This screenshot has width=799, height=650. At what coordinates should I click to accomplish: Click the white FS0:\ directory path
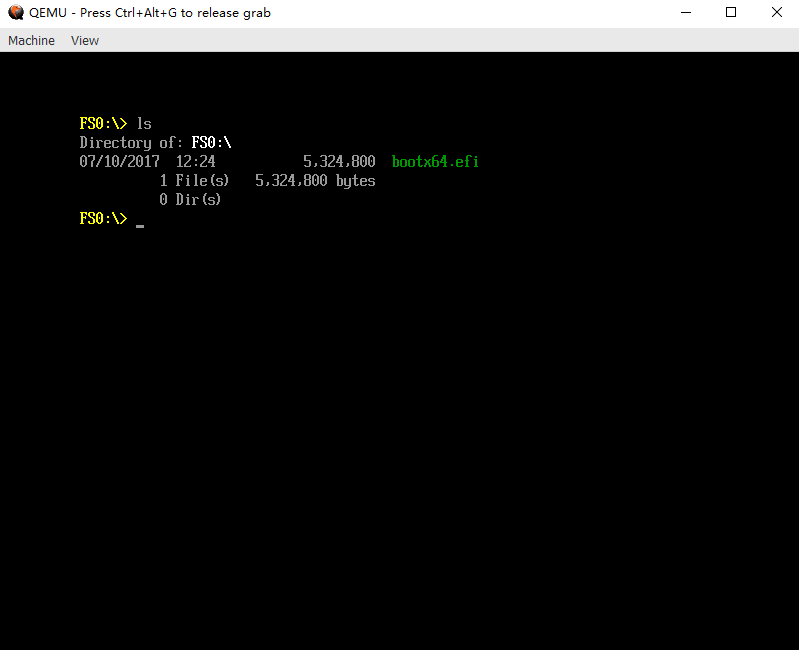tap(211, 143)
